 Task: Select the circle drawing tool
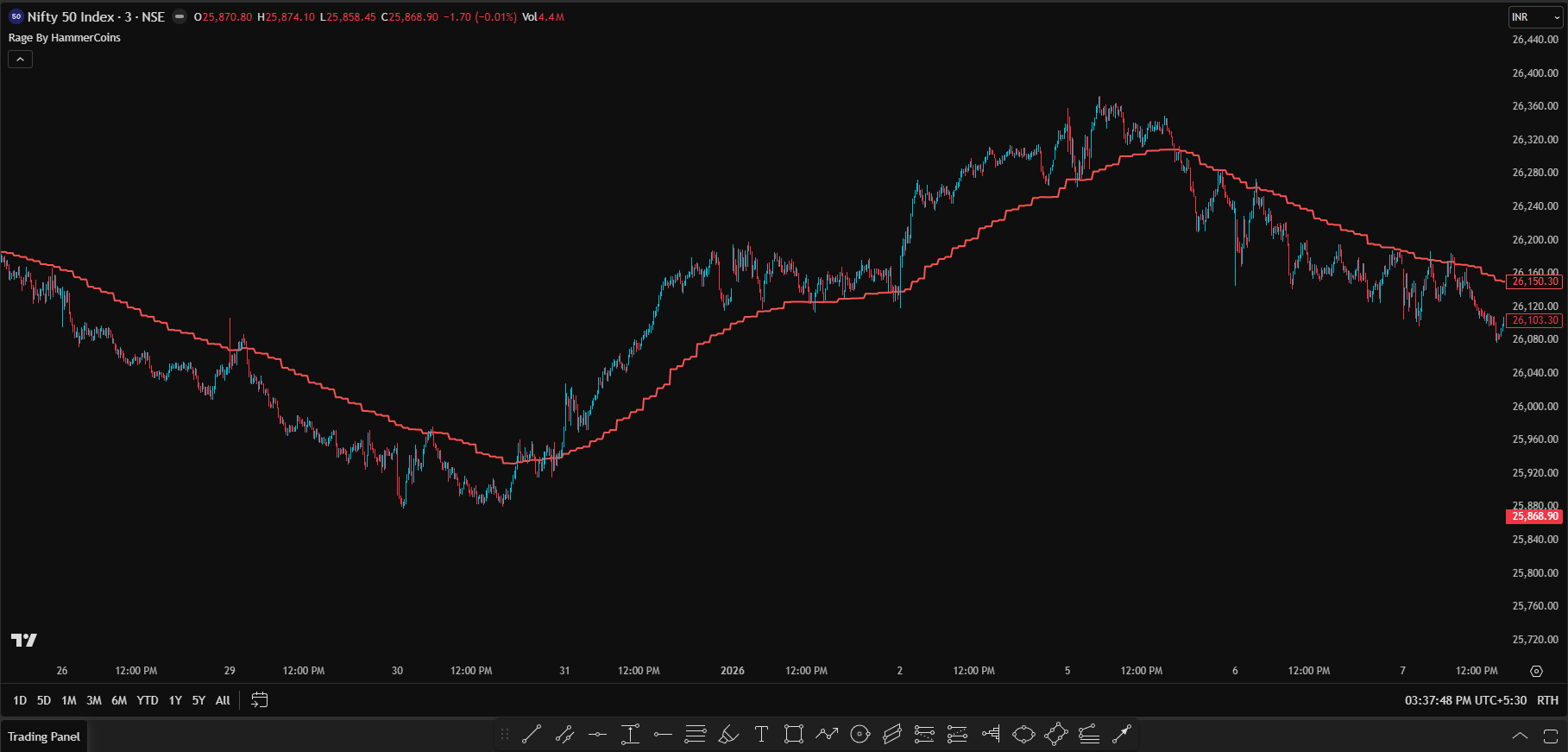click(860, 734)
